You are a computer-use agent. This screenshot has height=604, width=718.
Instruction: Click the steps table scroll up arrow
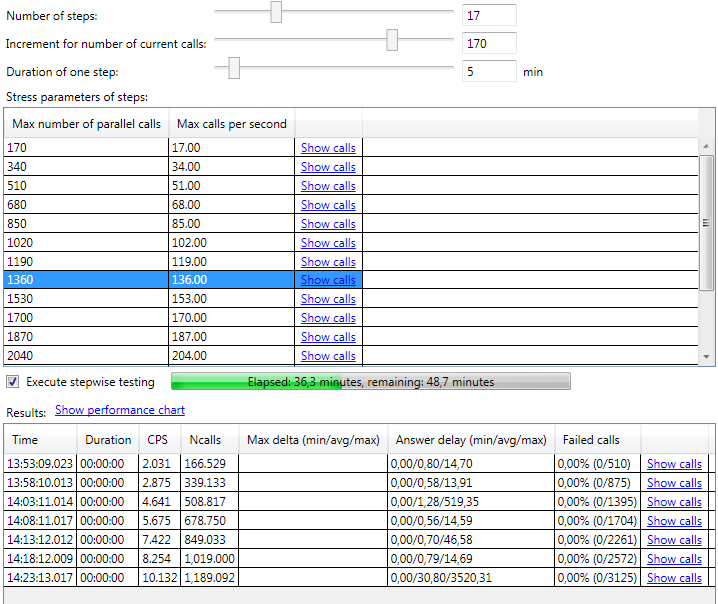tap(706, 146)
